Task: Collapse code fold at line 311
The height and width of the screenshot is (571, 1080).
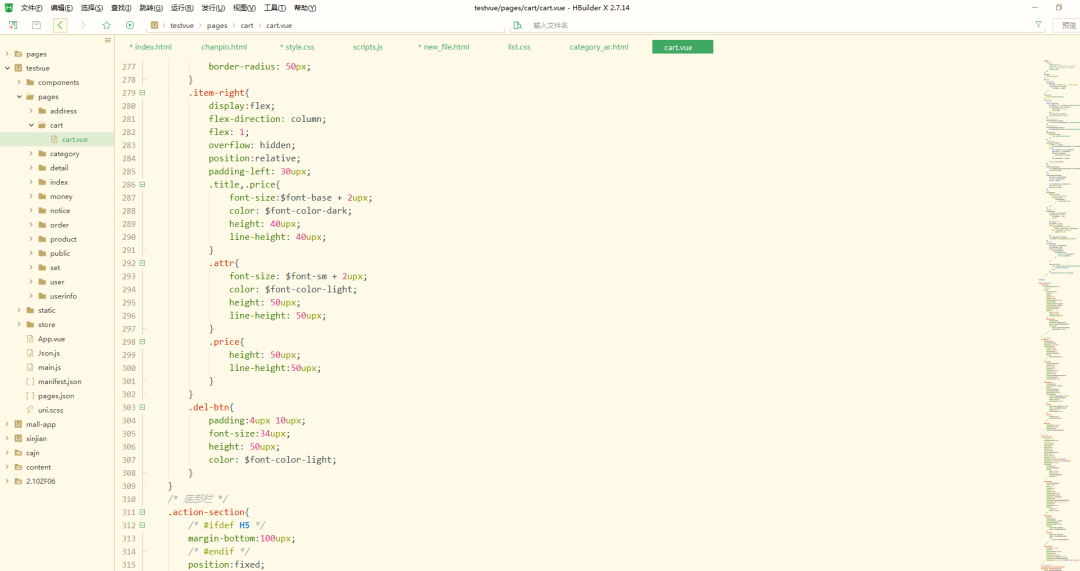Action: click(143, 512)
